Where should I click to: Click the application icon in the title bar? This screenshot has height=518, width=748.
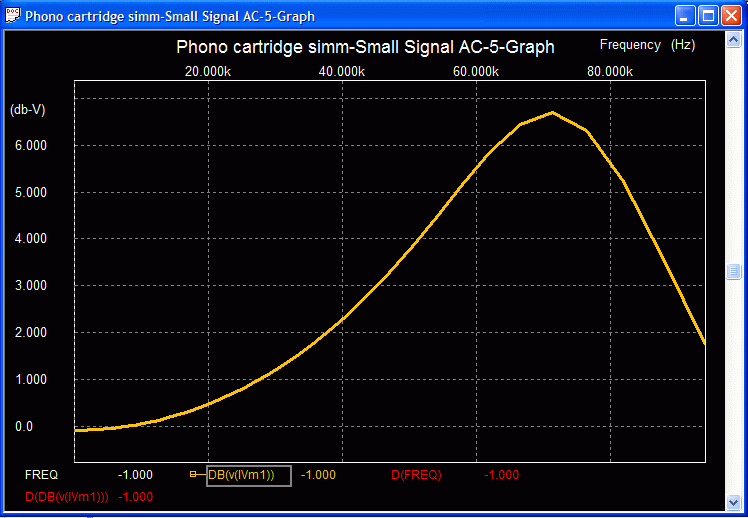(x=13, y=15)
